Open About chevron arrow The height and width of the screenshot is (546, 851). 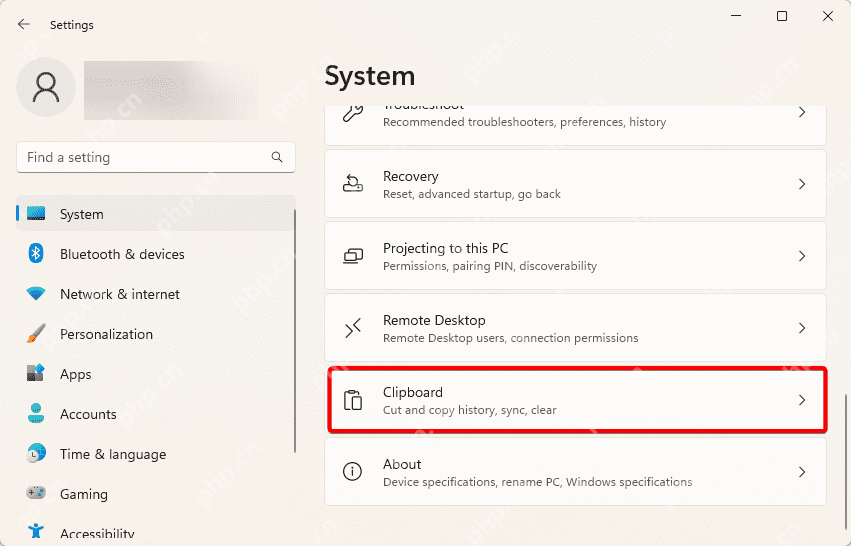coord(802,472)
